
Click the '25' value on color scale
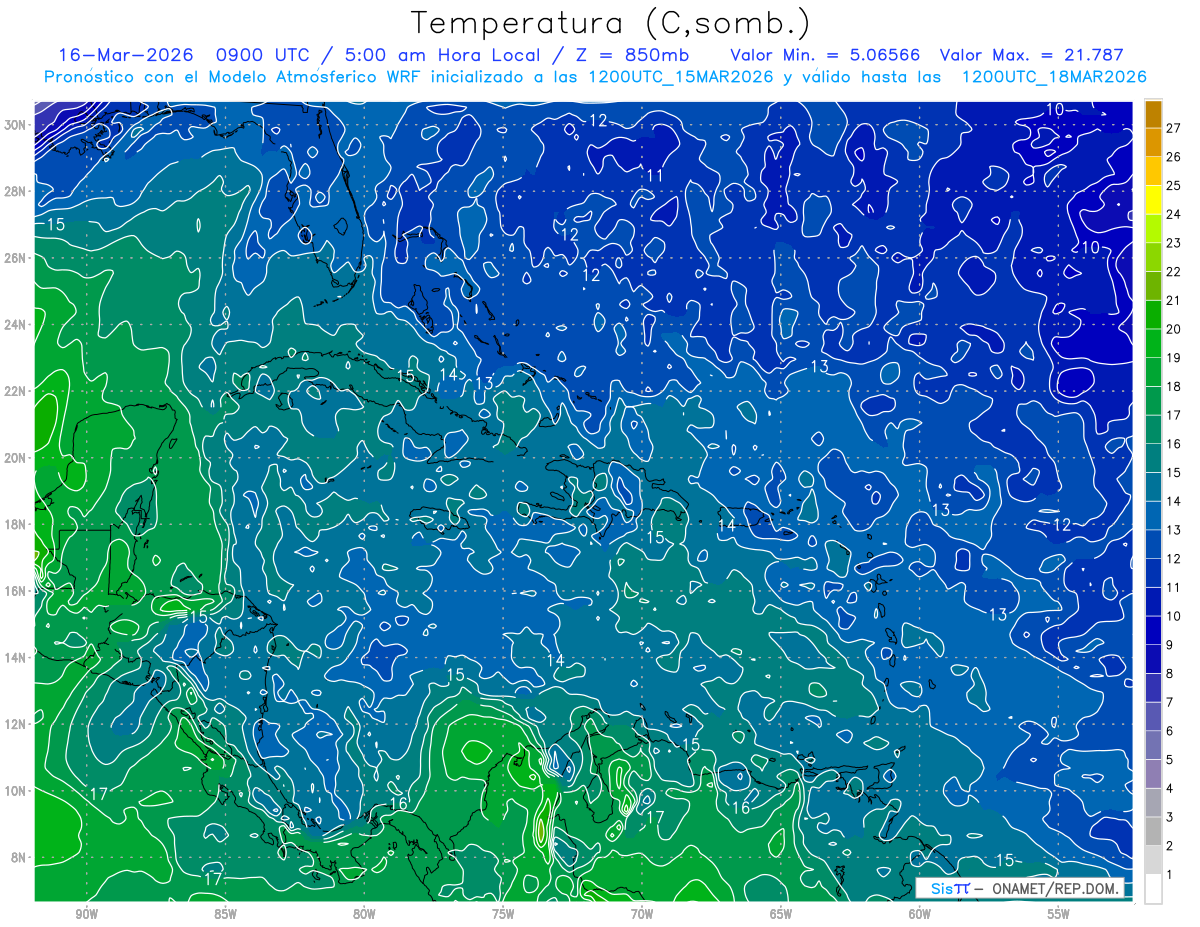click(x=1174, y=185)
